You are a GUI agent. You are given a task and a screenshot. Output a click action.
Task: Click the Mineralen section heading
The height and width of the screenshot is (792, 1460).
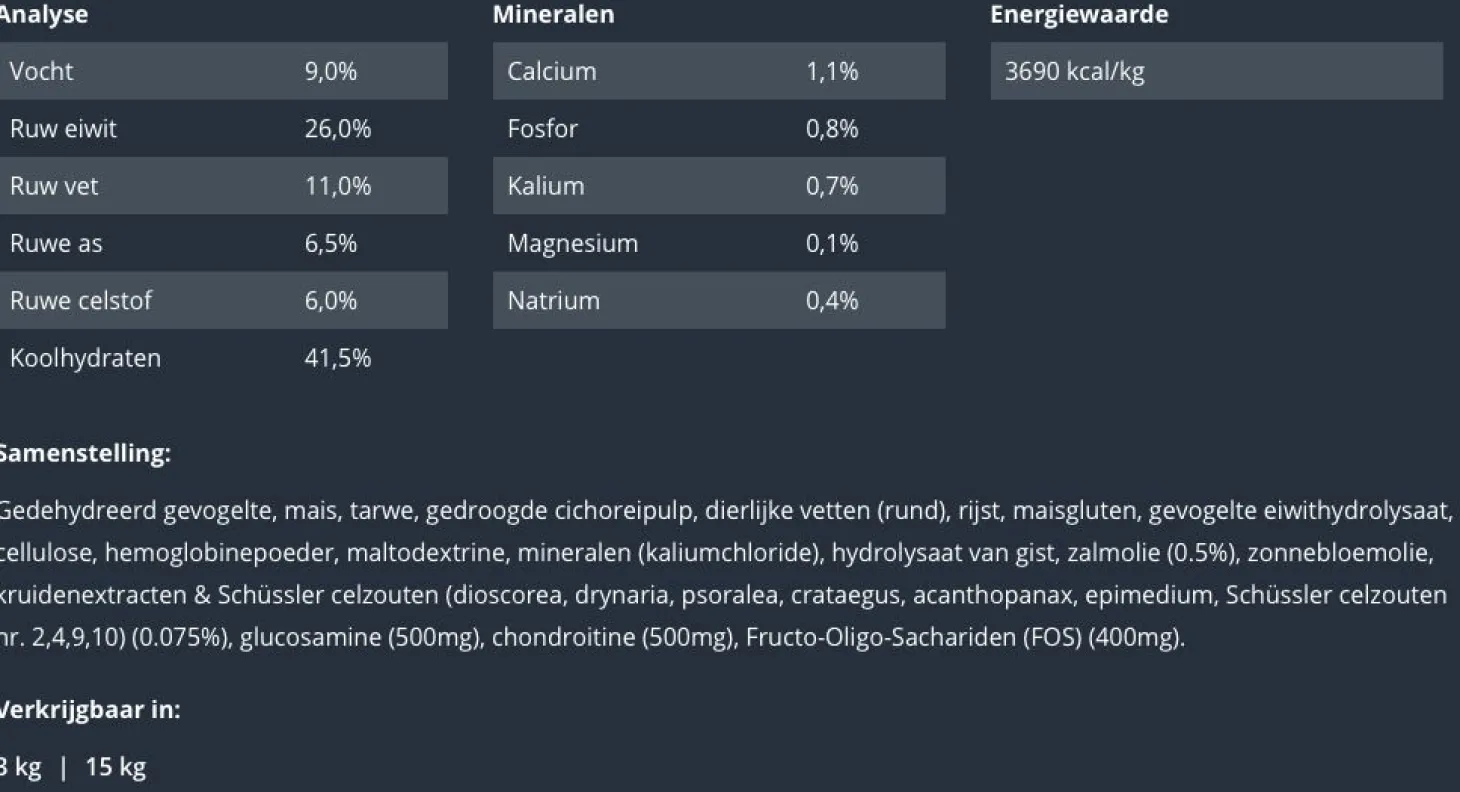coord(553,15)
